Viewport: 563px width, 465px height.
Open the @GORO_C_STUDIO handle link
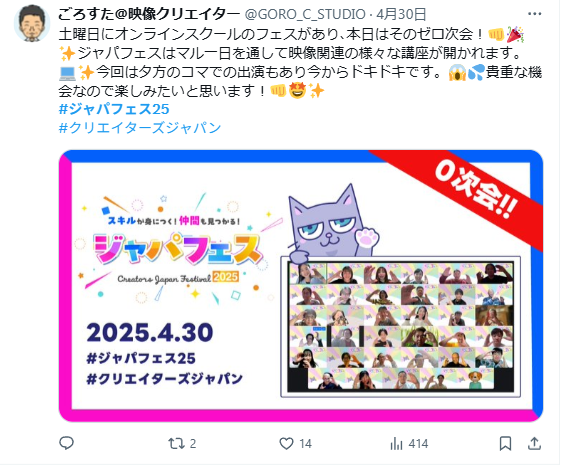pos(305,14)
